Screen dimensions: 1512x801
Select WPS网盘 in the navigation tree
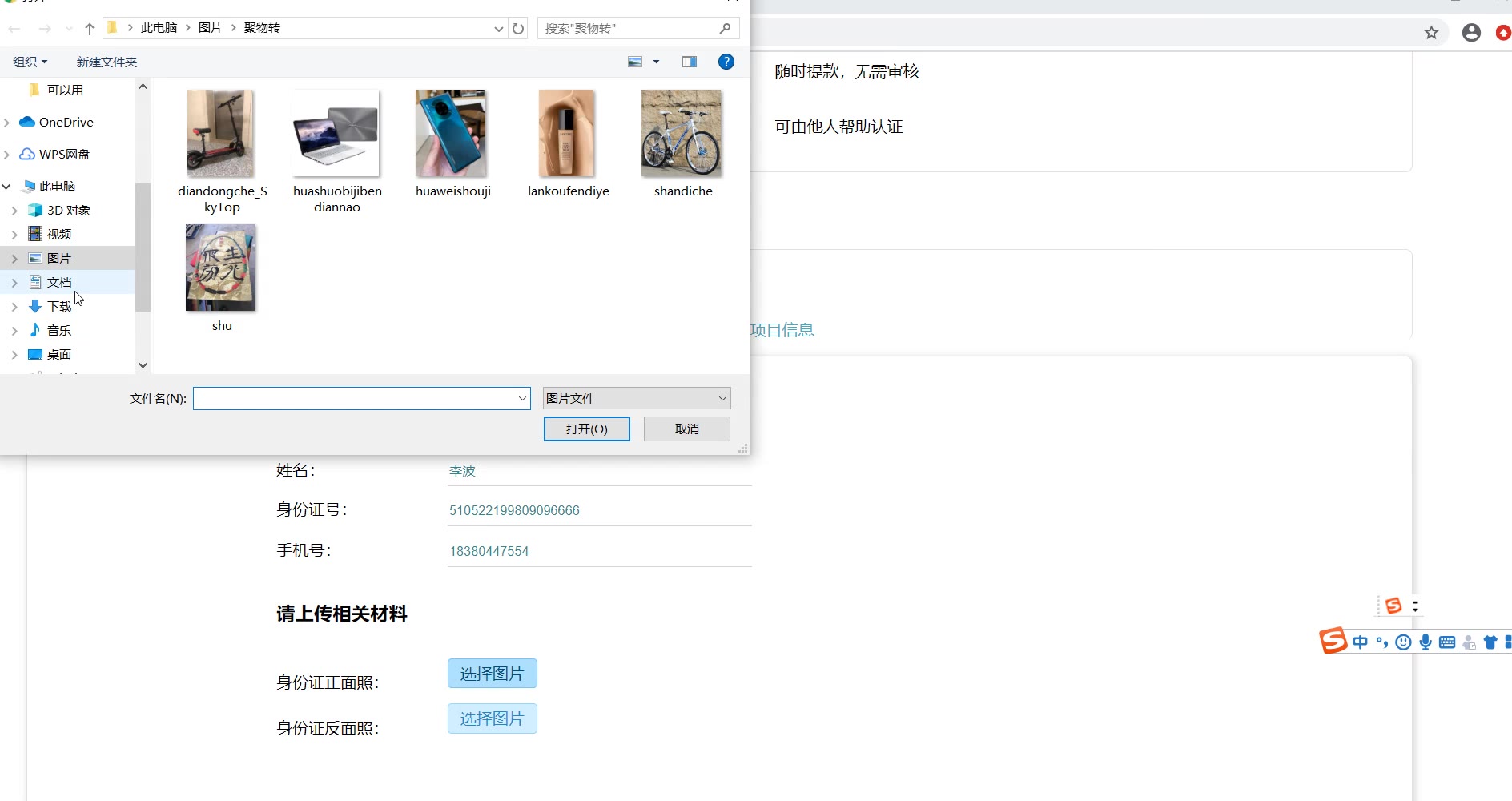[55, 155]
